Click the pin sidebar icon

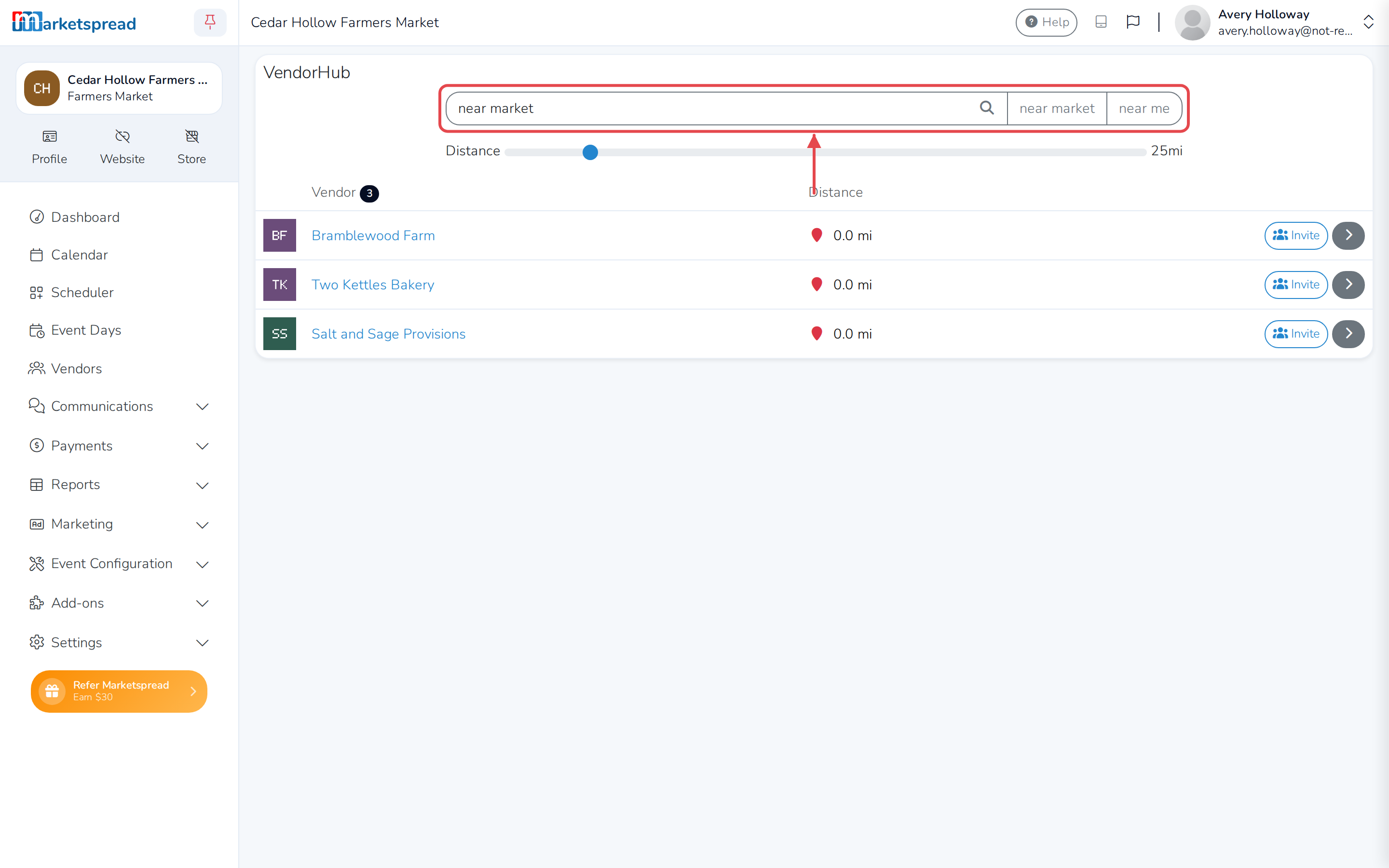click(x=210, y=22)
